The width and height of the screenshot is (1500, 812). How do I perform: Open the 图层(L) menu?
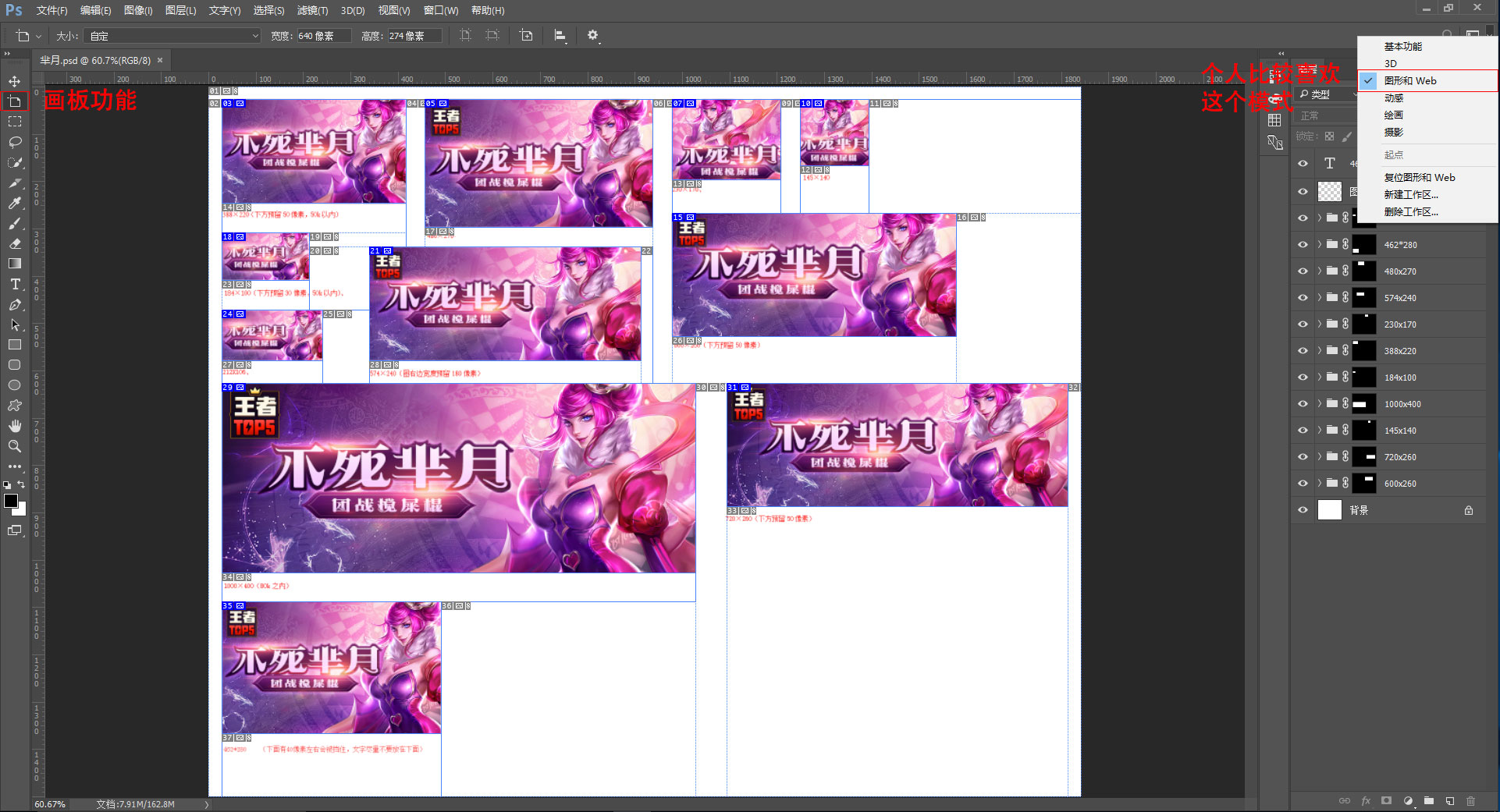click(181, 10)
